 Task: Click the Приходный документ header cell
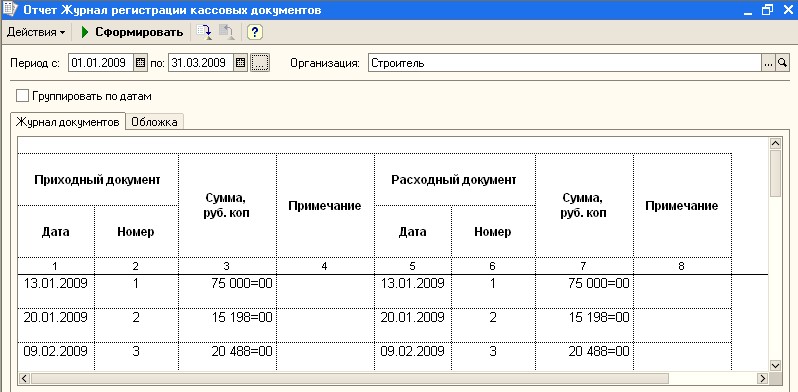click(x=98, y=180)
